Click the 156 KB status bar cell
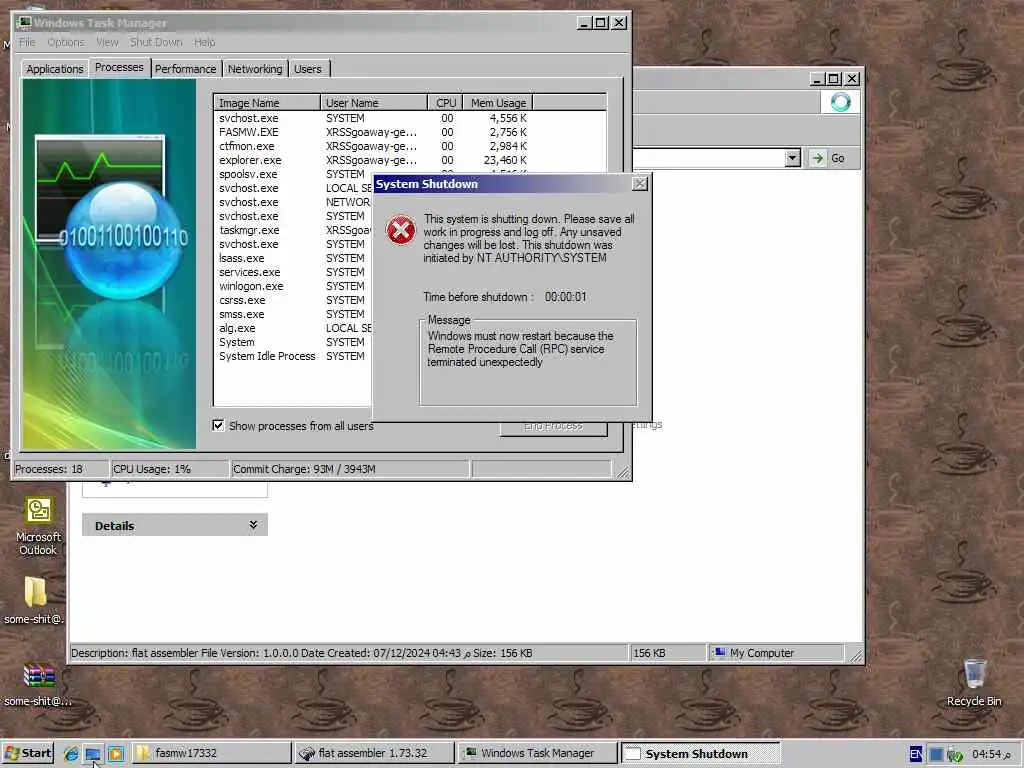Screen dimensions: 1024x768 pos(668,652)
